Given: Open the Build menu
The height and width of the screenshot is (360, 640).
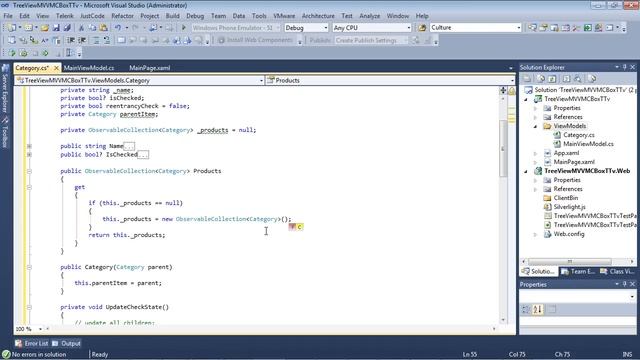Looking at the screenshot, I should tap(172, 16).
